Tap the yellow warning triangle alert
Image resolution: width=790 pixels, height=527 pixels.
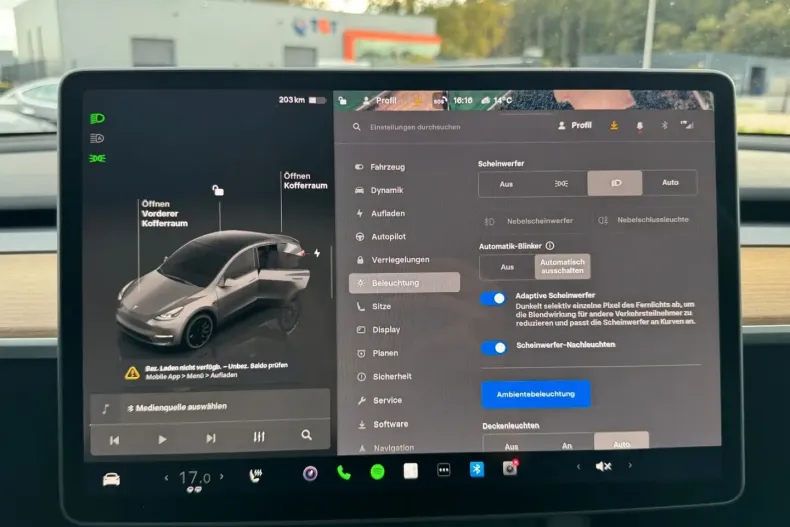132,373
